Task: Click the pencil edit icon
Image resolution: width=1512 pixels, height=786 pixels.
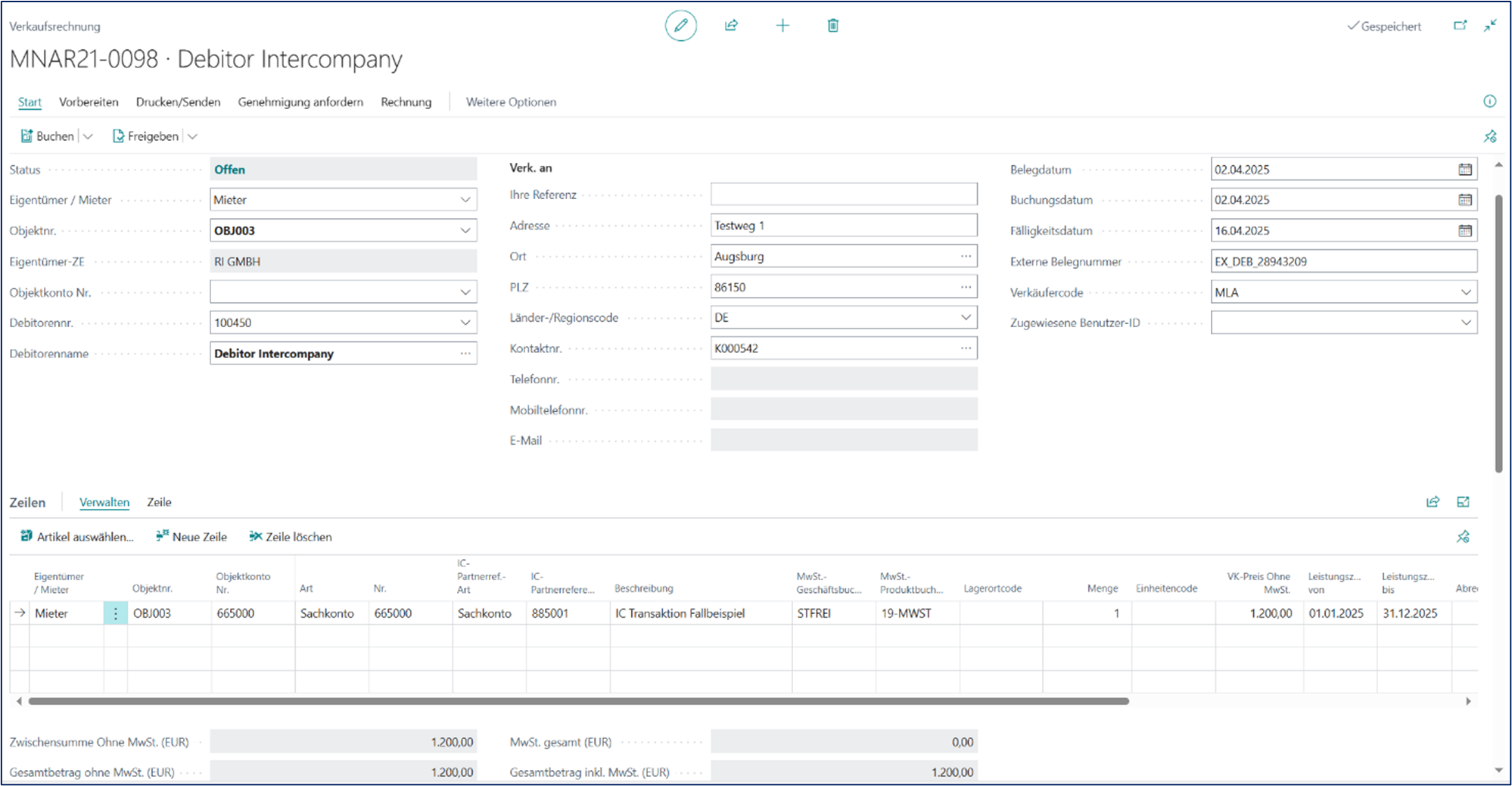Action: pyautogui.click(x=680, y=26)
